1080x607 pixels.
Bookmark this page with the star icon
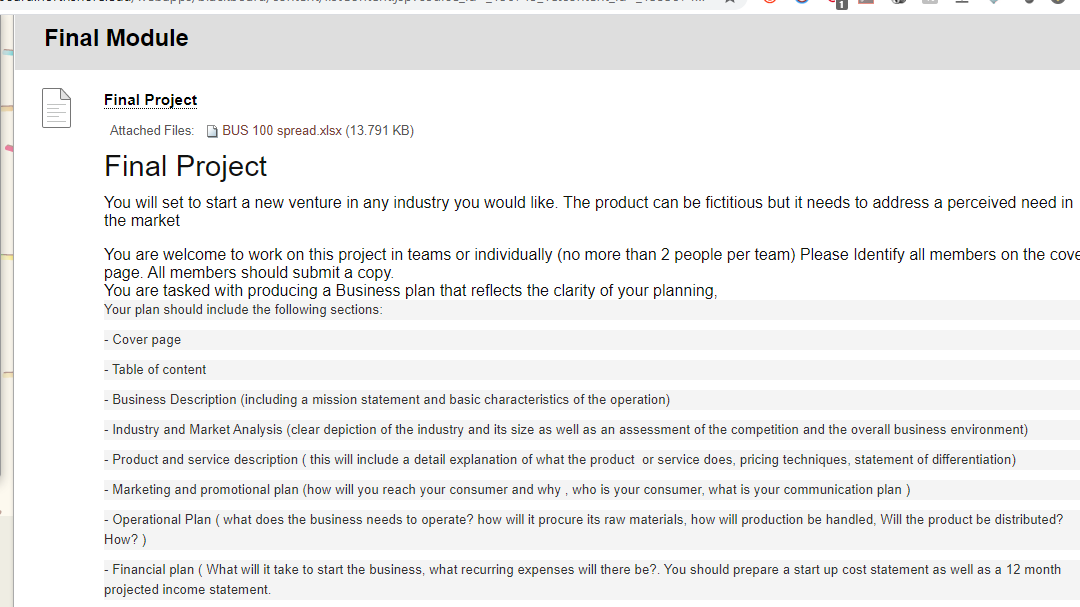pyautogui.click(x=731, y=2)
